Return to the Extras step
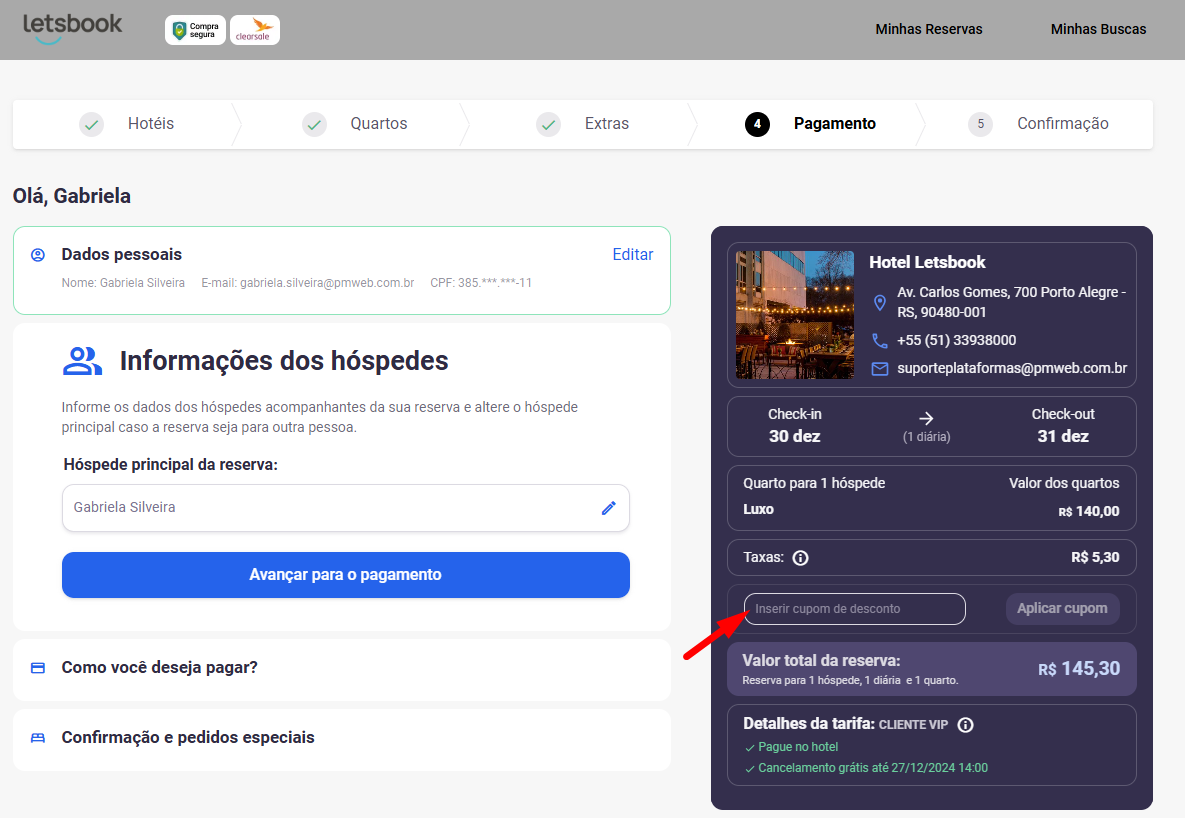The height and width of the screenshot is (818, 1185). 607,124
